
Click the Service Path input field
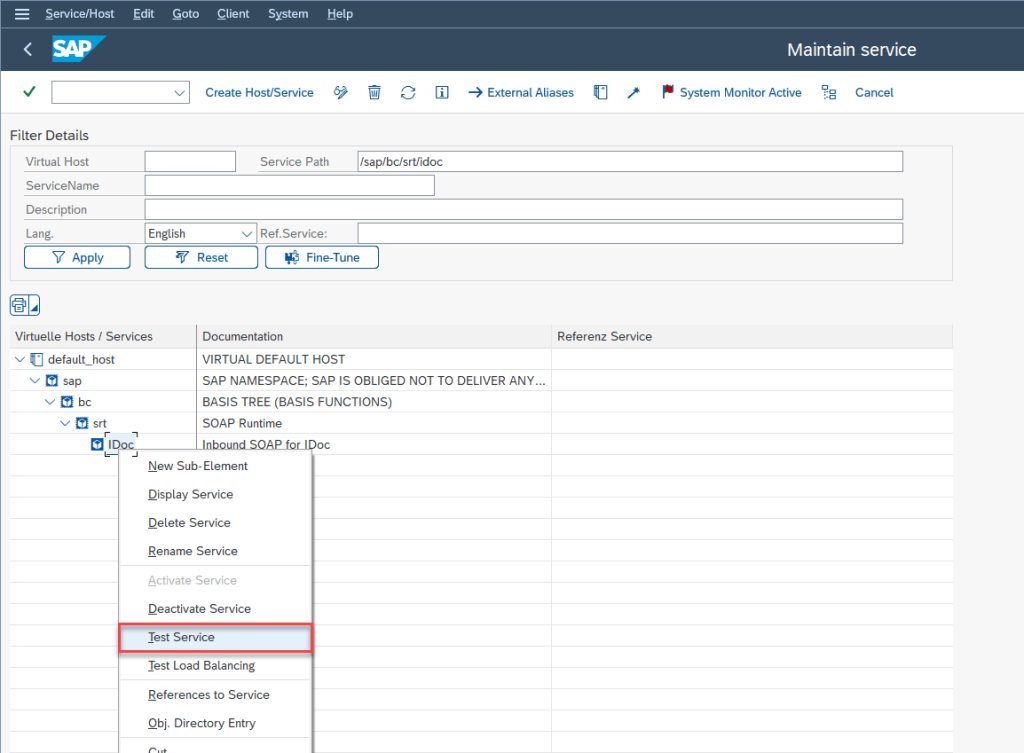pos(629,161)
